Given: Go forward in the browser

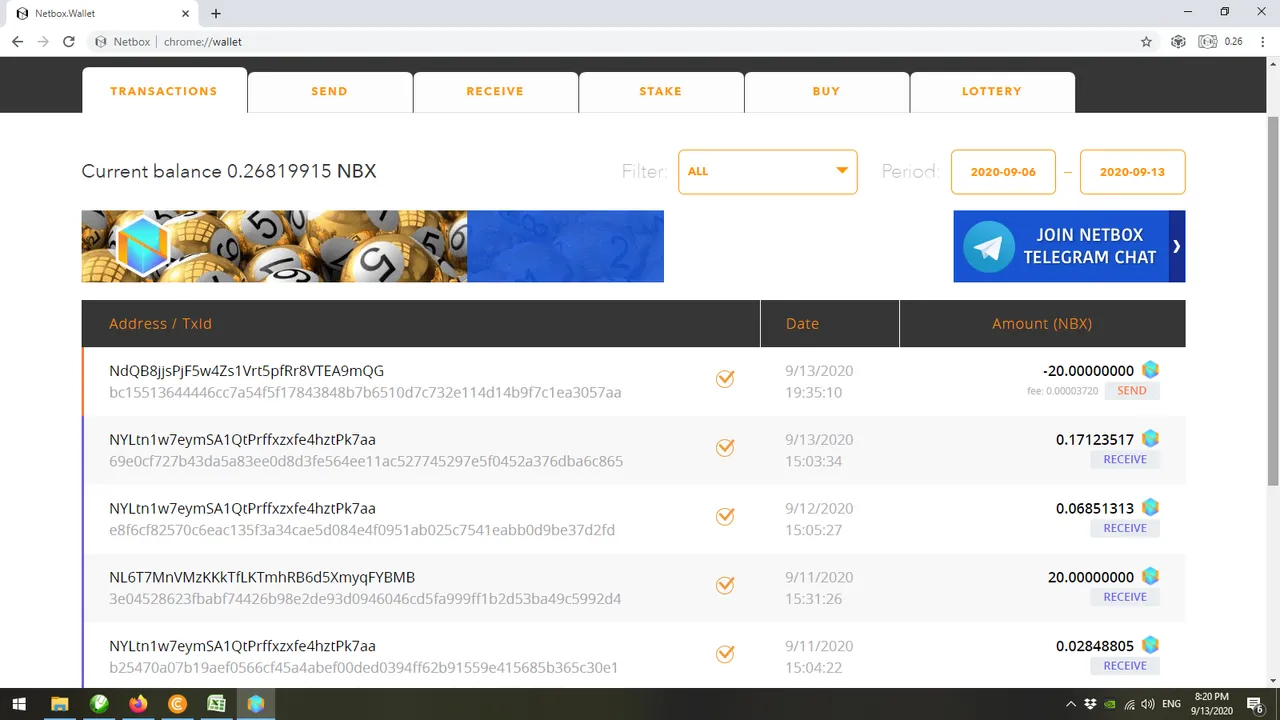Looking at the screenshot, I should (x=43, y=42).
